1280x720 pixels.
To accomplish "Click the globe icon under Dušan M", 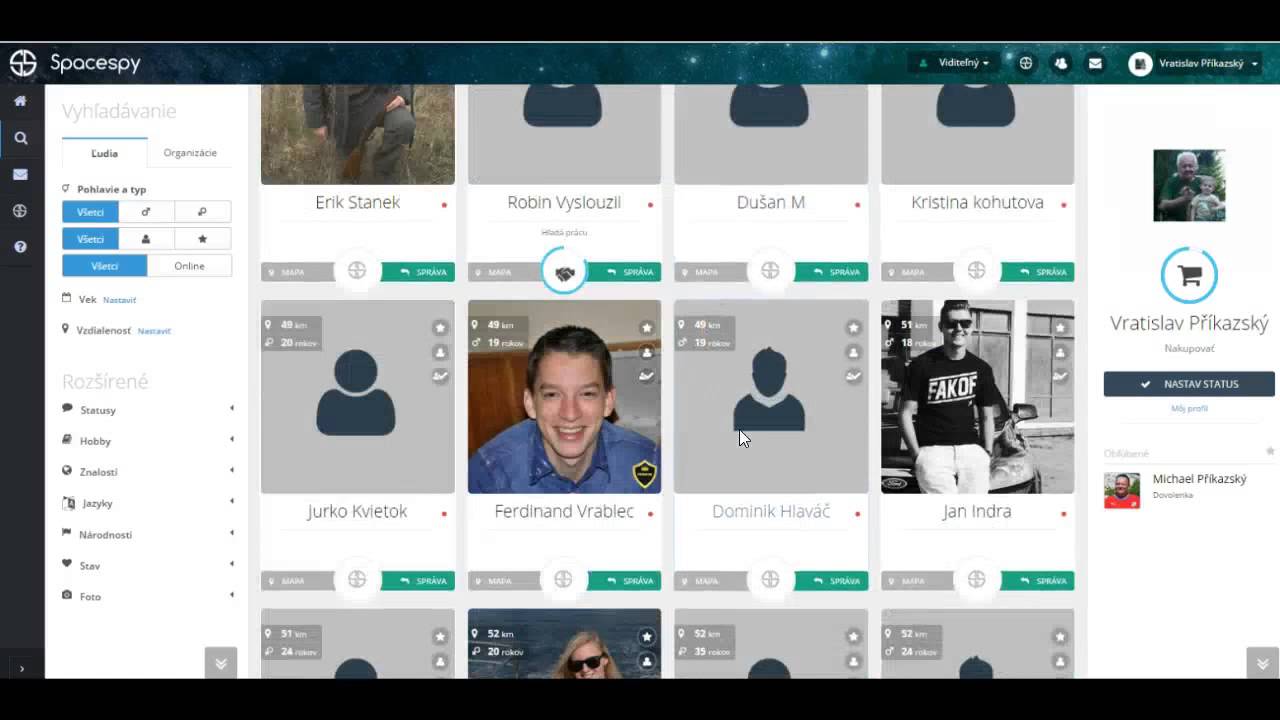I will 770,271.
